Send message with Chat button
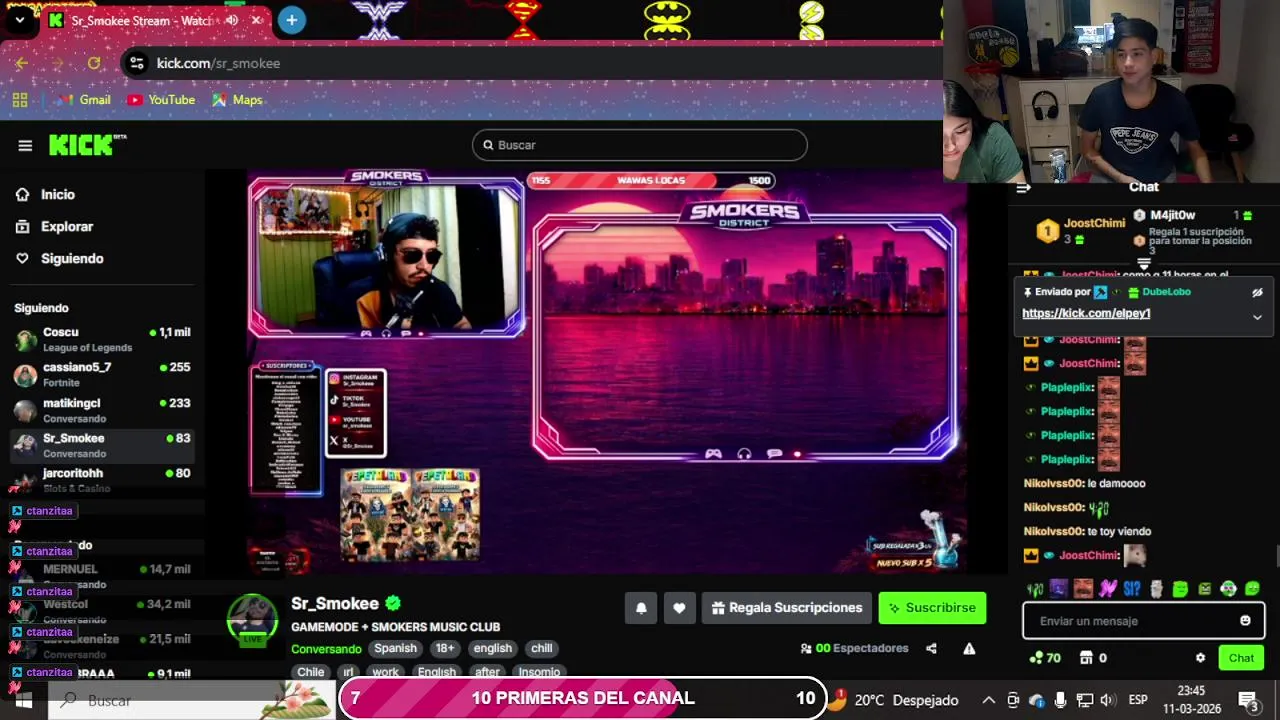 point(1241,658)
